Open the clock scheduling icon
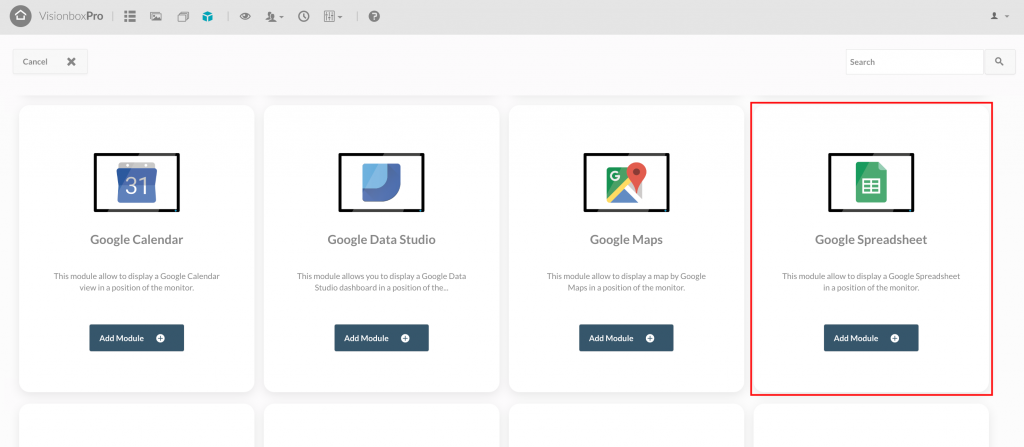The width and height of the screenshot is (1024, 447). pyautogui.click(x=304, y=16)
